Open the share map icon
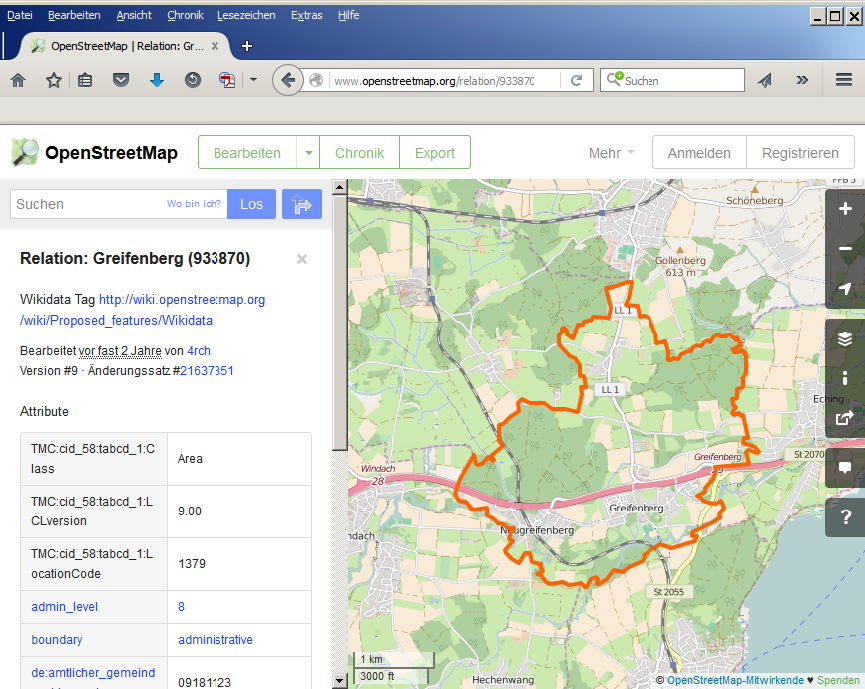 pos(845,418)
